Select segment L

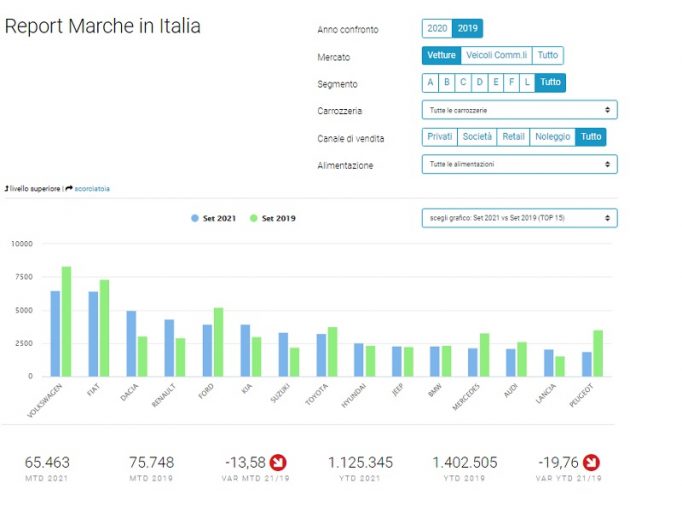pyautogui.click(x=527, y=83)
